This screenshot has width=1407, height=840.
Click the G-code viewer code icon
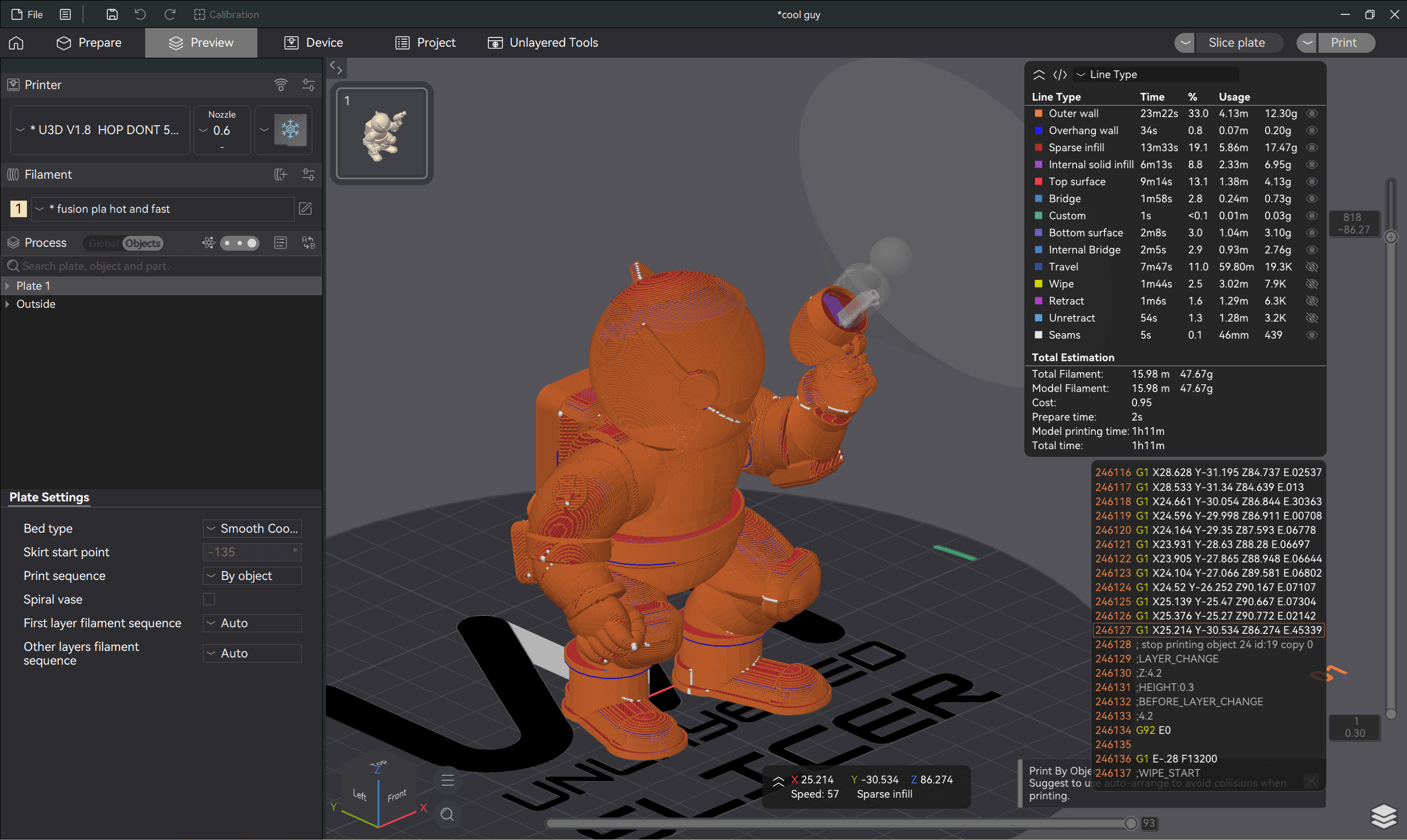[1060, 75]
